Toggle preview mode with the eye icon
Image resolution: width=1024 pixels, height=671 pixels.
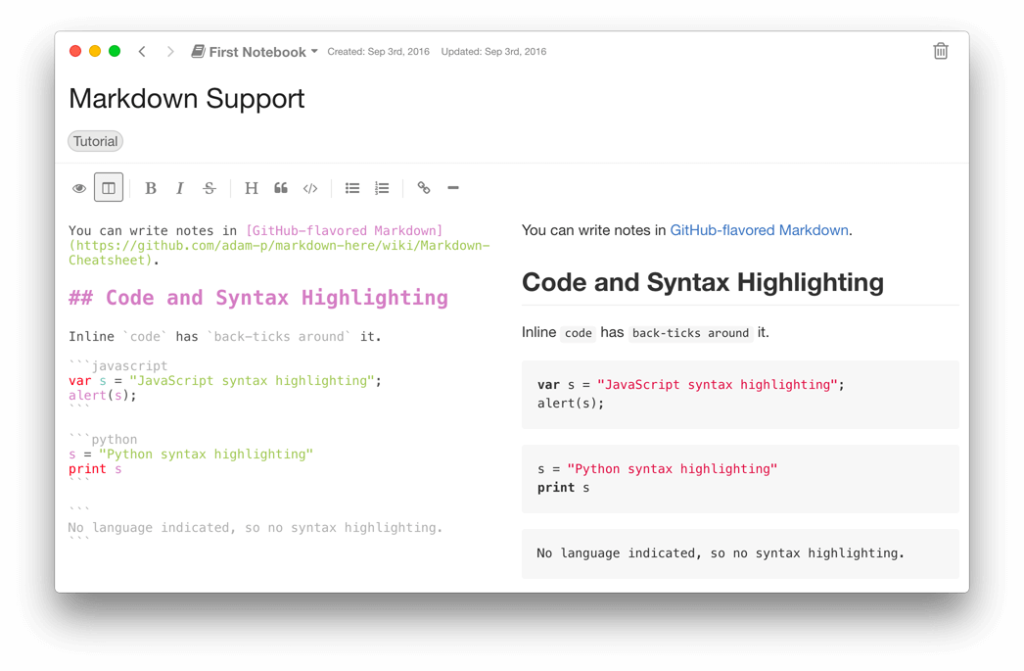click(79, 187)
